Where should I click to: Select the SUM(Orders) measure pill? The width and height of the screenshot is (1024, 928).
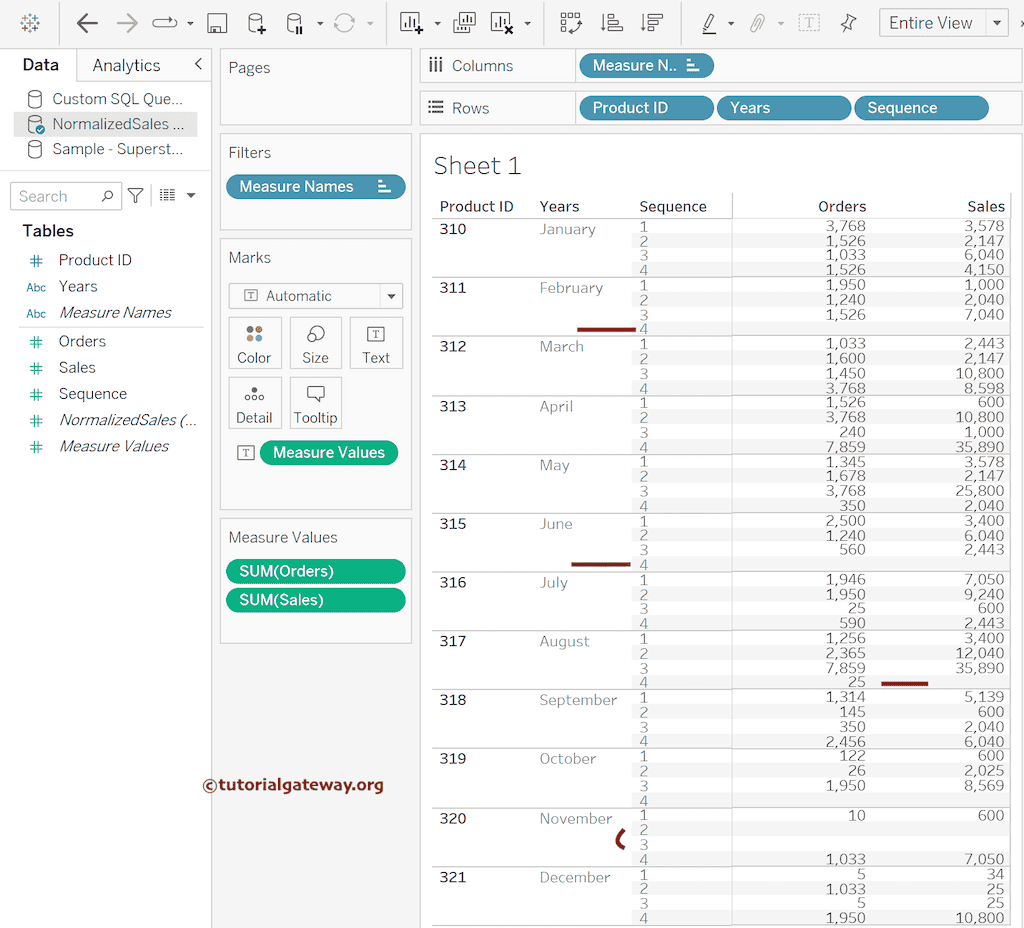point(315,571)
